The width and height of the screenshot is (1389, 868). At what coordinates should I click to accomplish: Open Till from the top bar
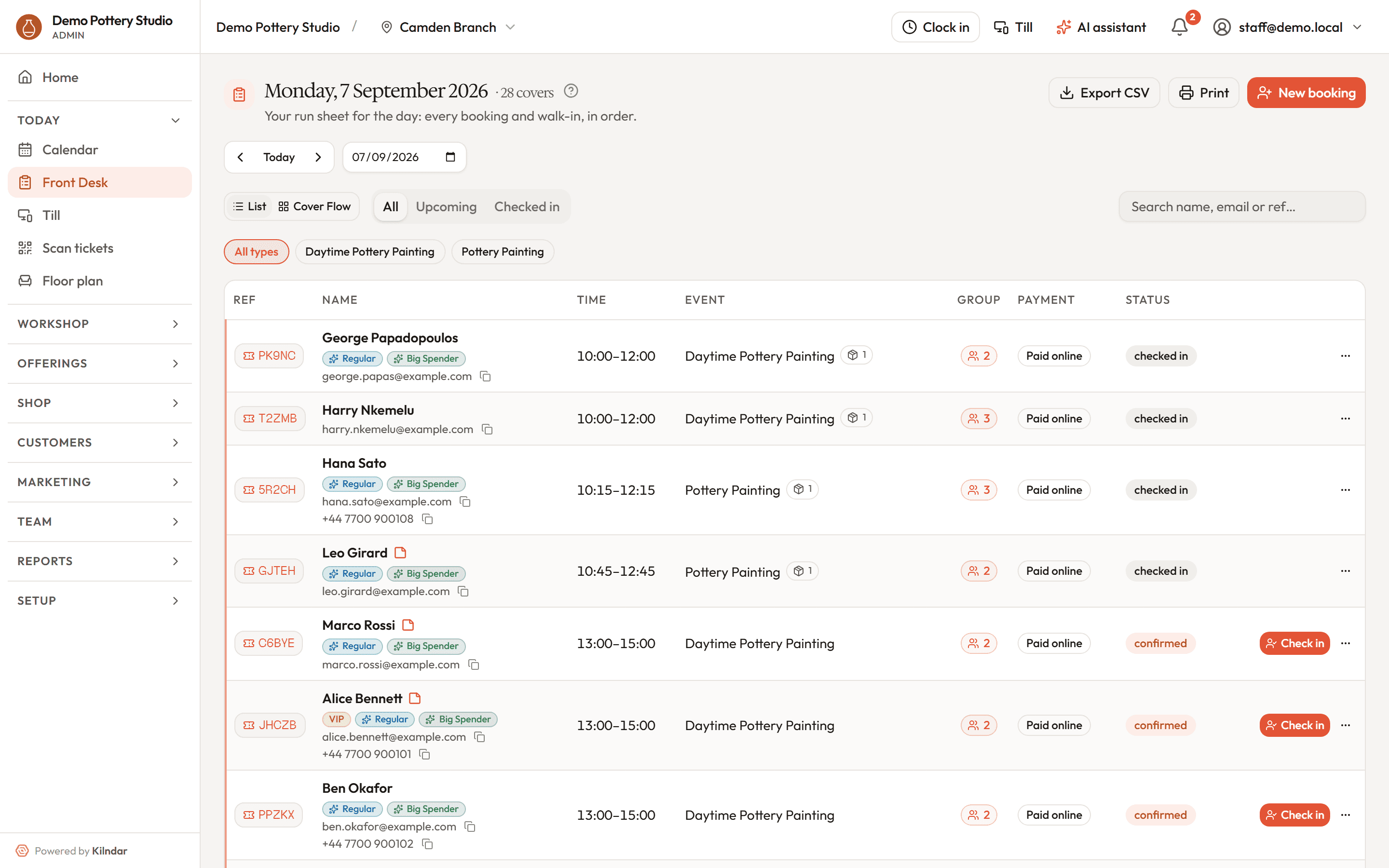[x=1013, y=27]
